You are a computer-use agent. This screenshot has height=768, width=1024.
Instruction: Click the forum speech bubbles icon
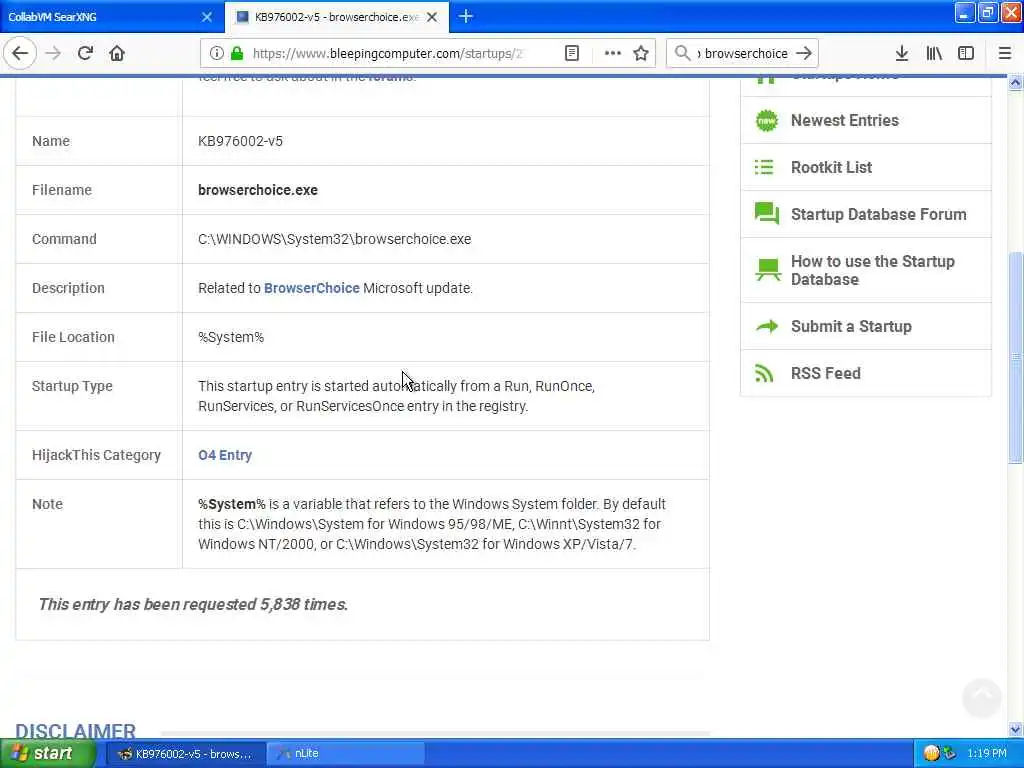[767, 214]
